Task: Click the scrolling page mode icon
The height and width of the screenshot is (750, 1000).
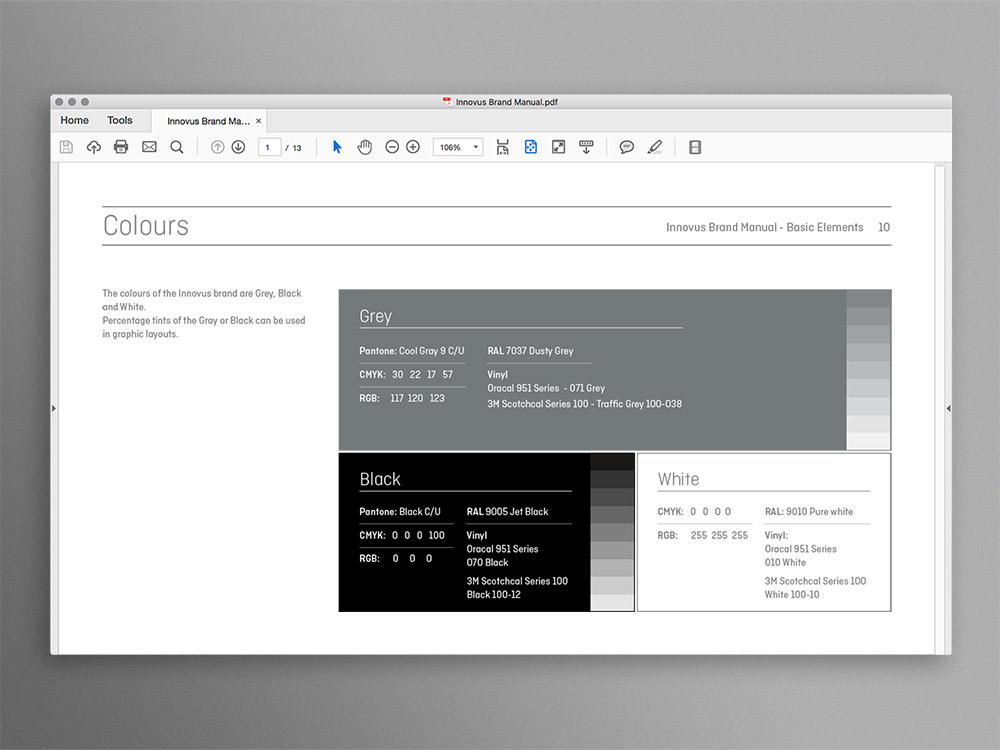Action: (x=503, y=147)
